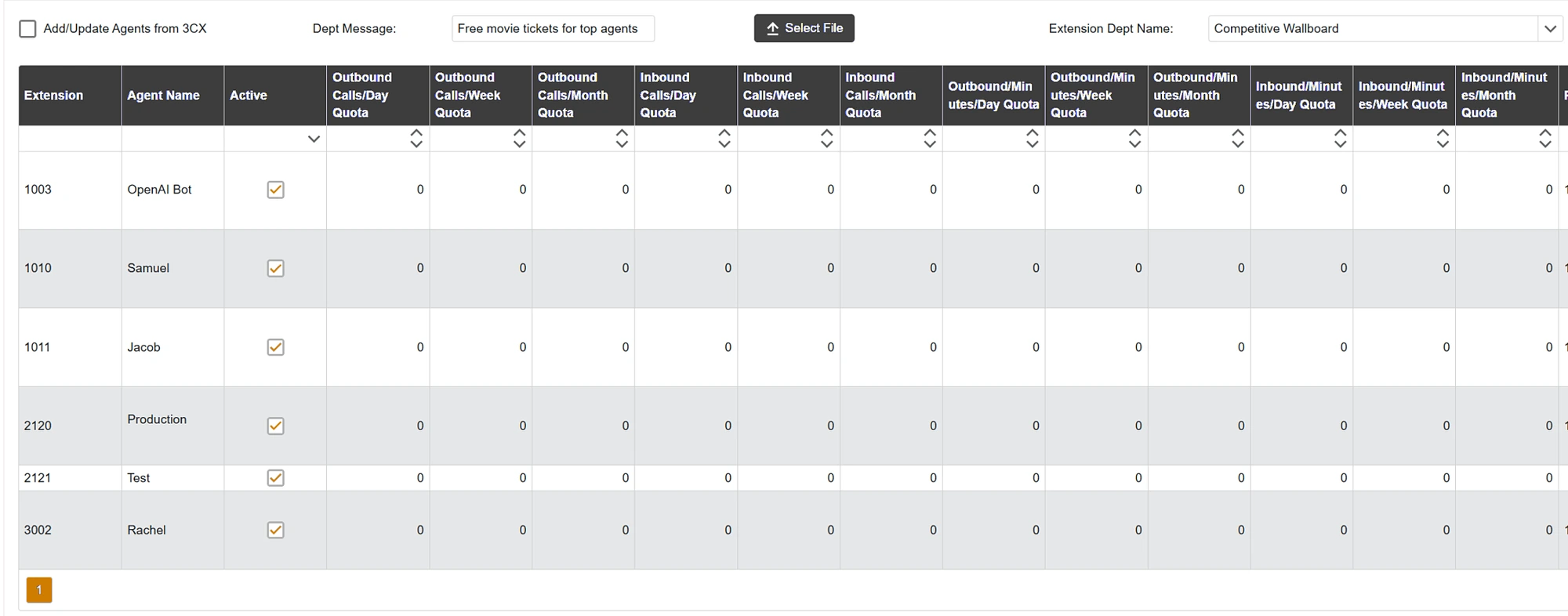Screen dimensions: 1568x616
Task: Sort by the Active column header
Action: pyautogui.click(x=275, y=96)
